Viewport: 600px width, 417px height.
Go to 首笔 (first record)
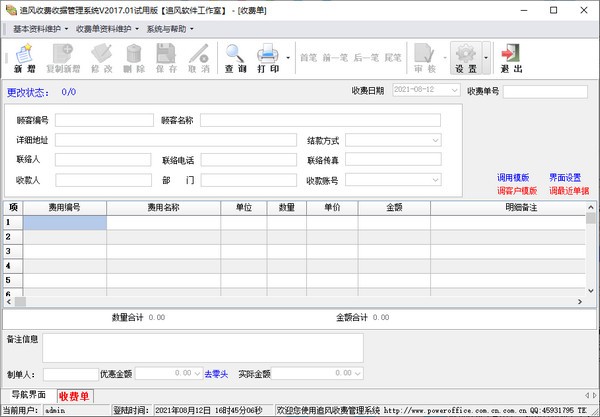click(x=308, y=58)
